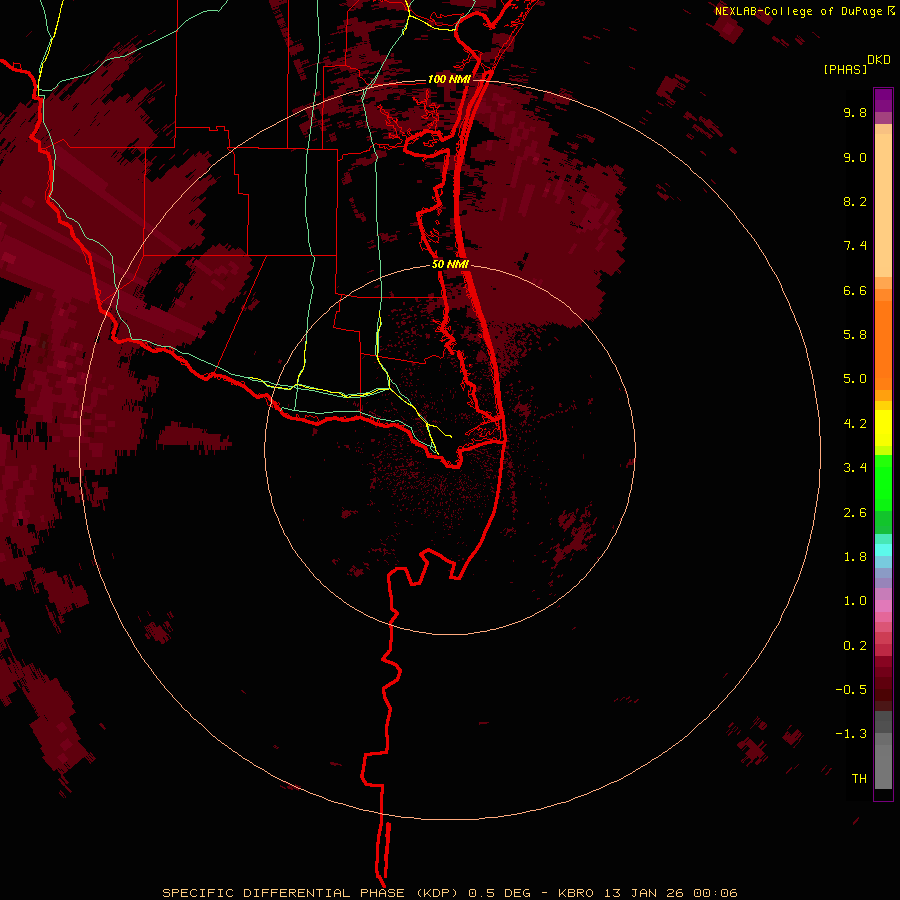Screen dimensions: 900x900
Task: Click the 9.8 value on the color scale
Action: pyautogui.click(x=855, y=112)
